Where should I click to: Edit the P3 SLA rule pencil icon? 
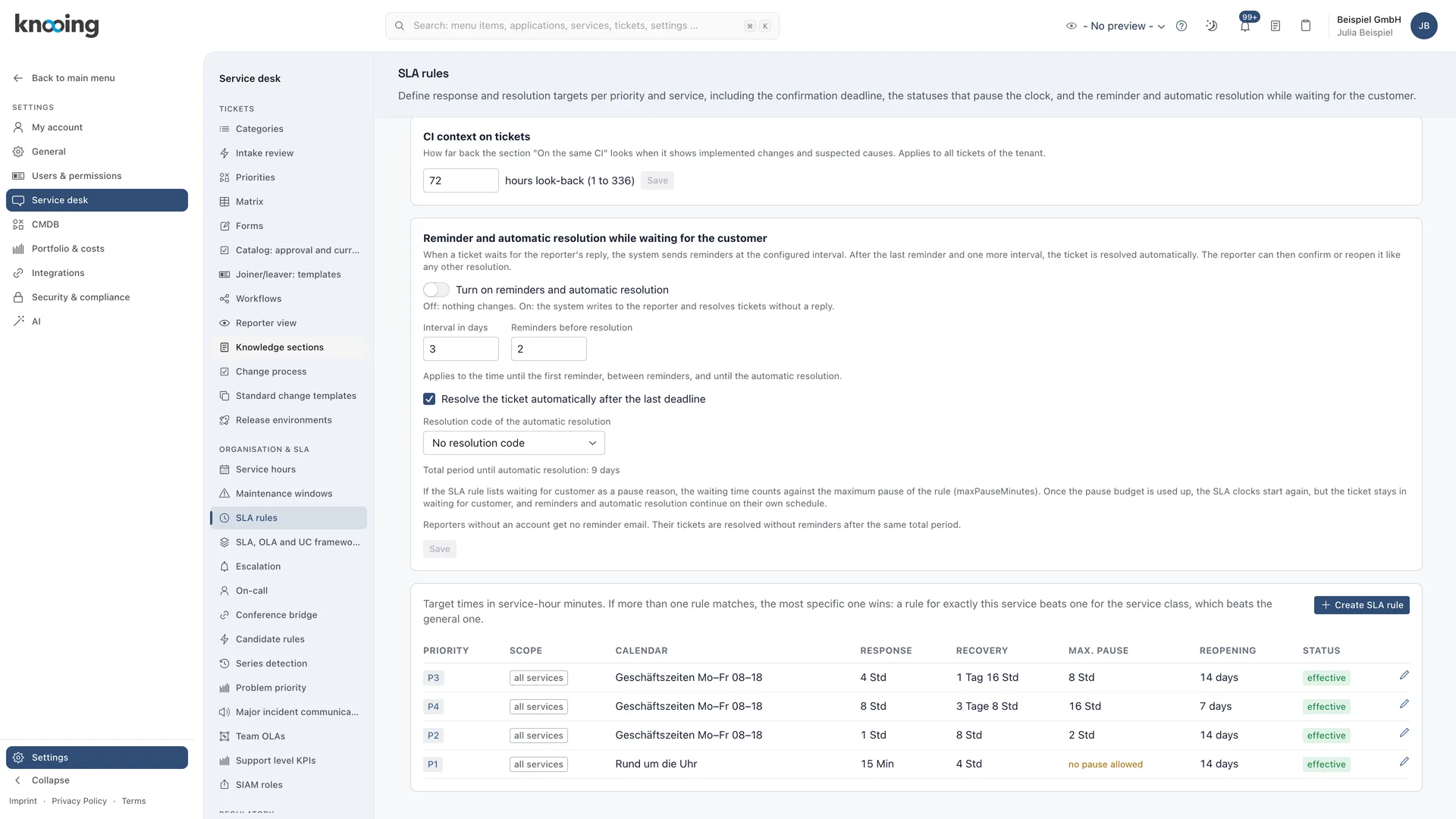[1404, 676]
